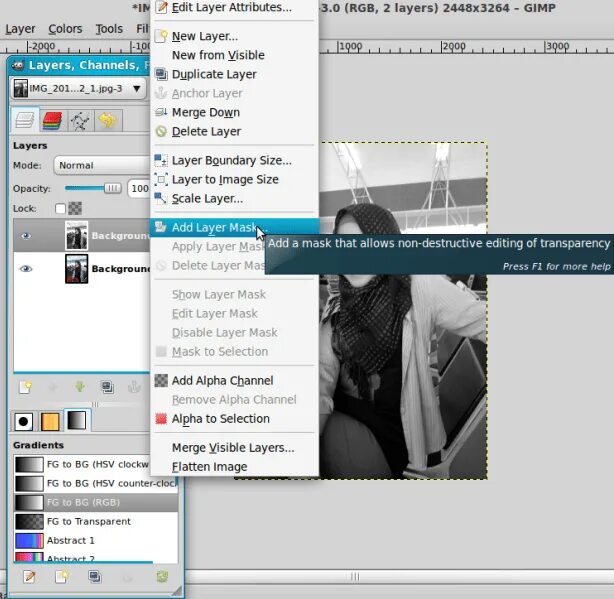The image size is (614, 599).
Task: Choose Alpha to Selection menu entry
Action: [x=234, y=419]
